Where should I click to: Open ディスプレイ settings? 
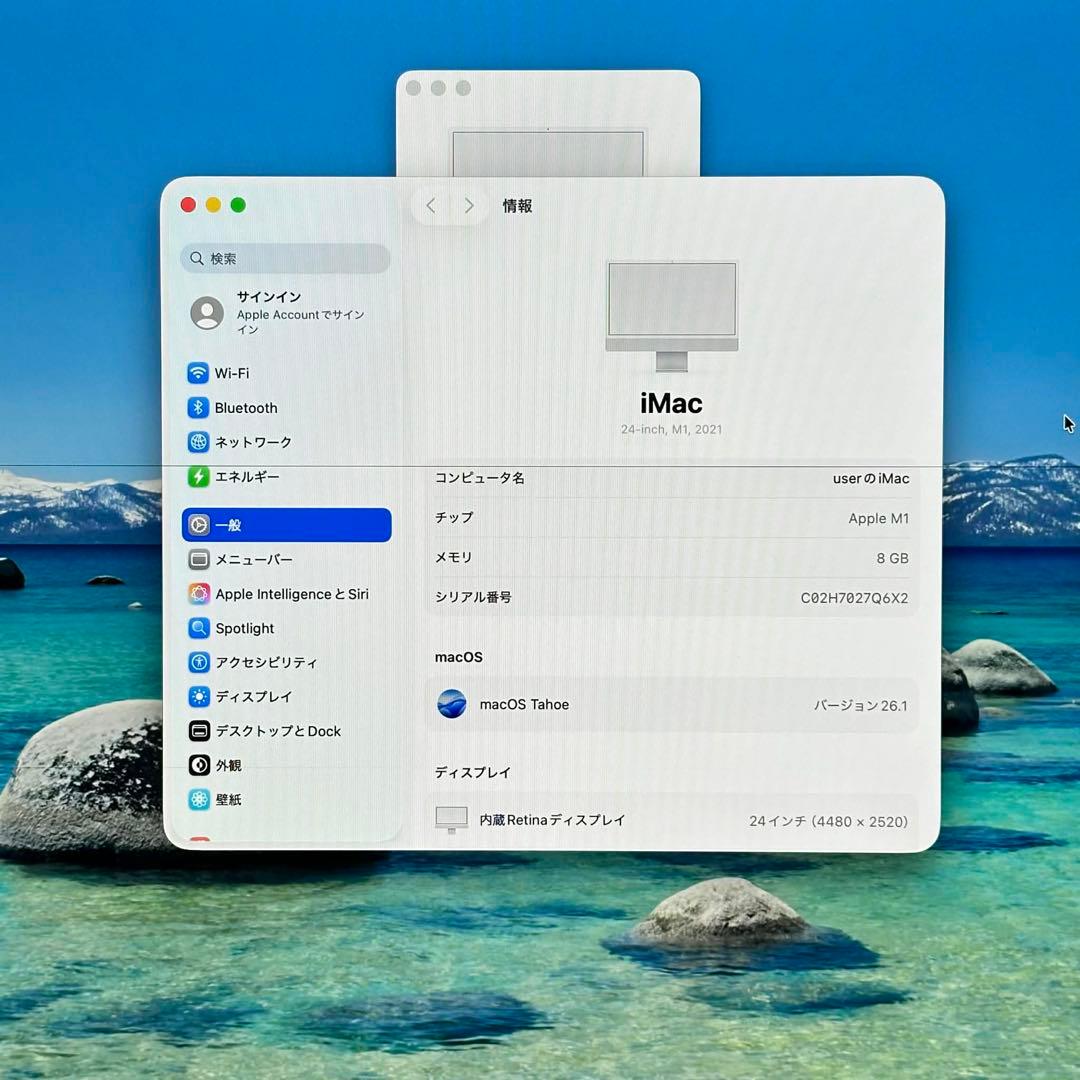coord(253,697)
